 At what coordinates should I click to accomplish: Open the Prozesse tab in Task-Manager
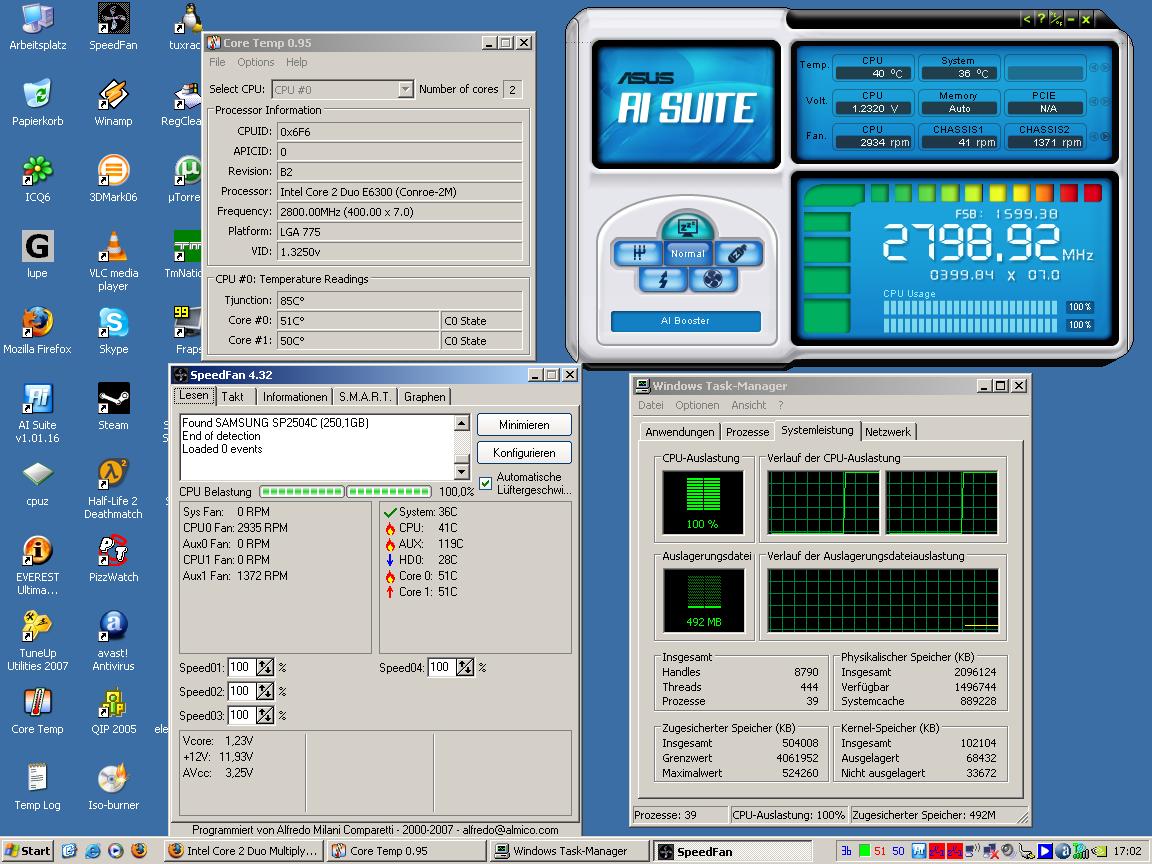pos(747,432)
